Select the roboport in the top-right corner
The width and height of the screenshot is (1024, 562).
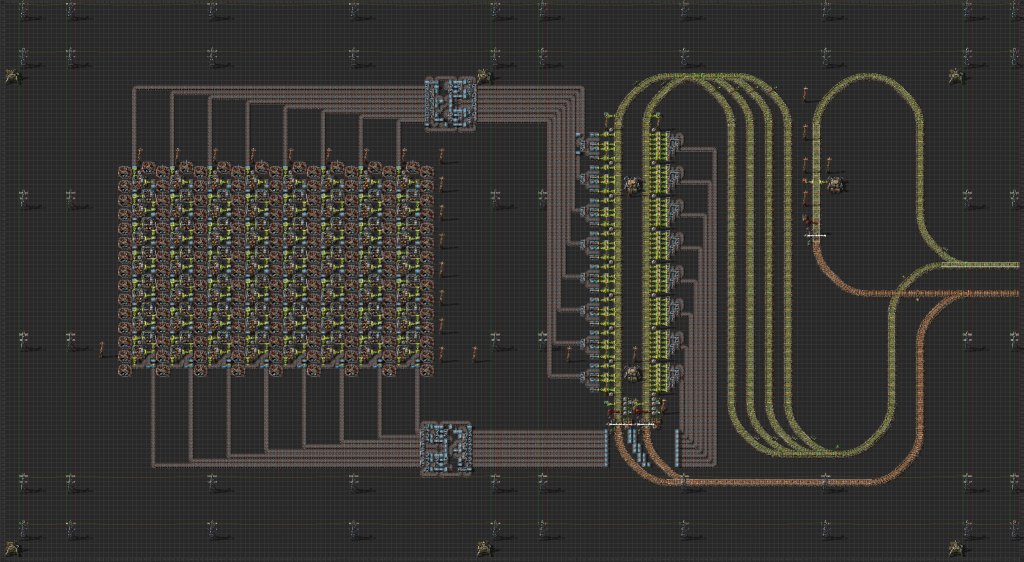pos(956,76)
